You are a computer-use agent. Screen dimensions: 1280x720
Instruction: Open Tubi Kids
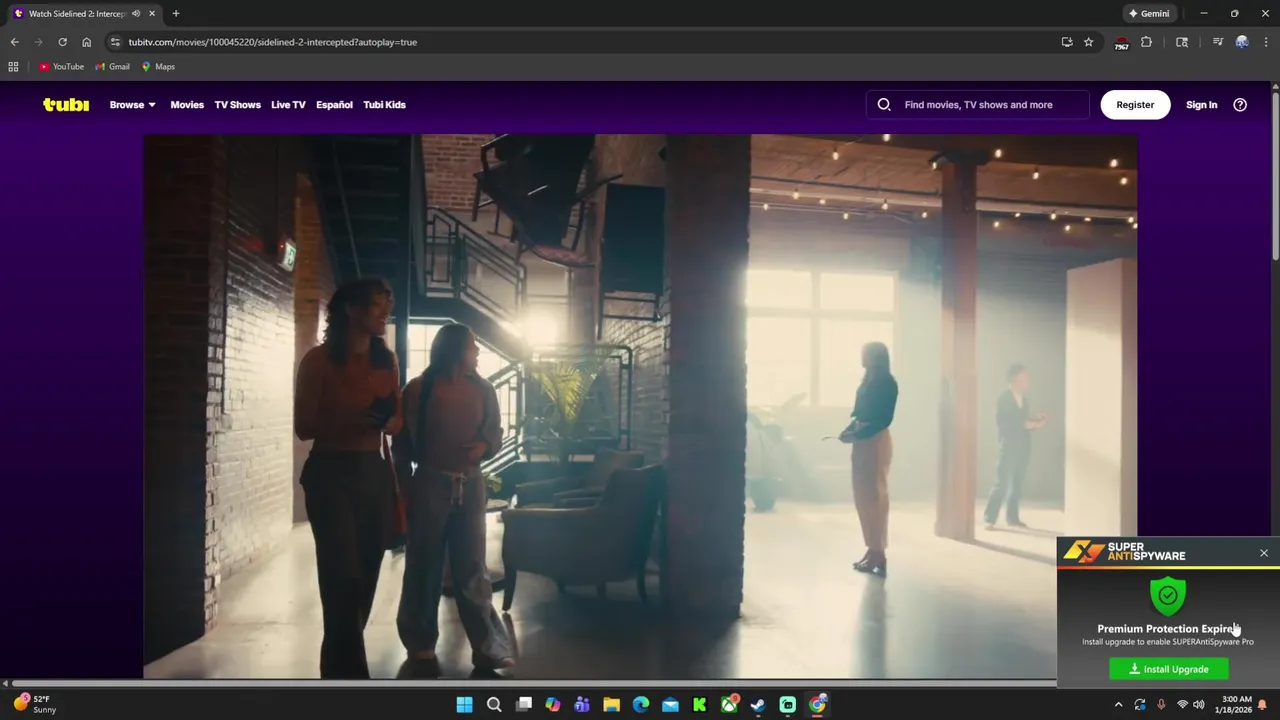point(384,105)
